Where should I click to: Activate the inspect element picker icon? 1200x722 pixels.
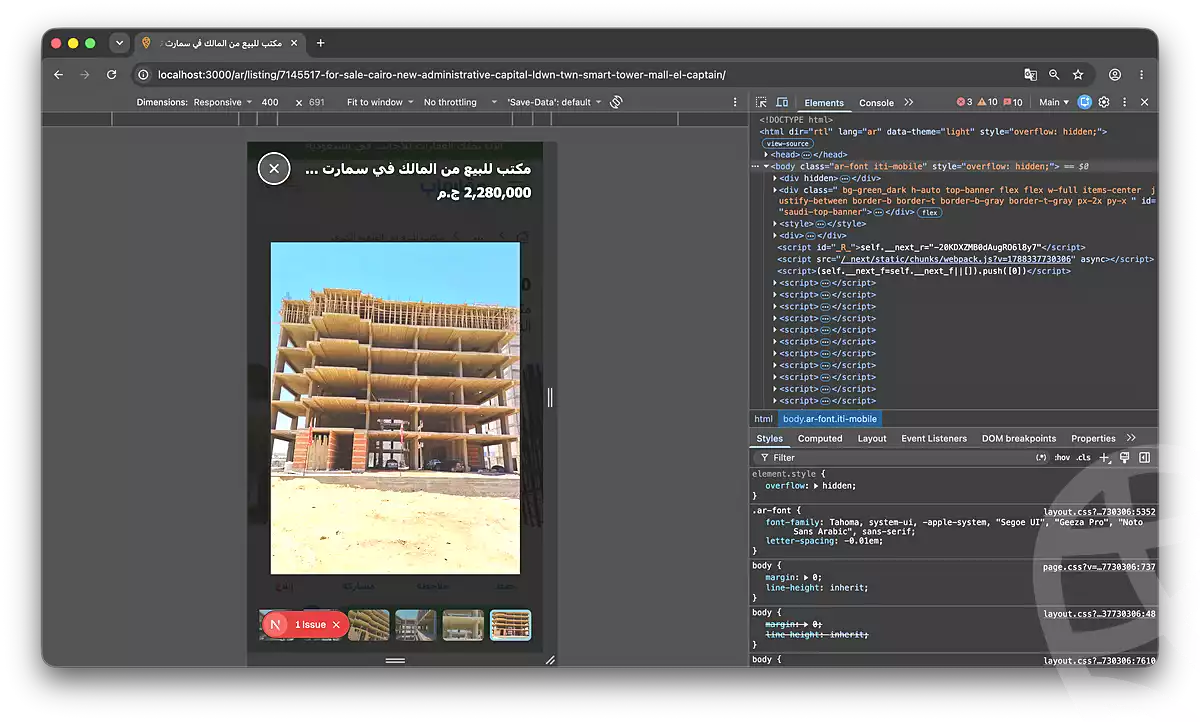click(x=761, y=102)
